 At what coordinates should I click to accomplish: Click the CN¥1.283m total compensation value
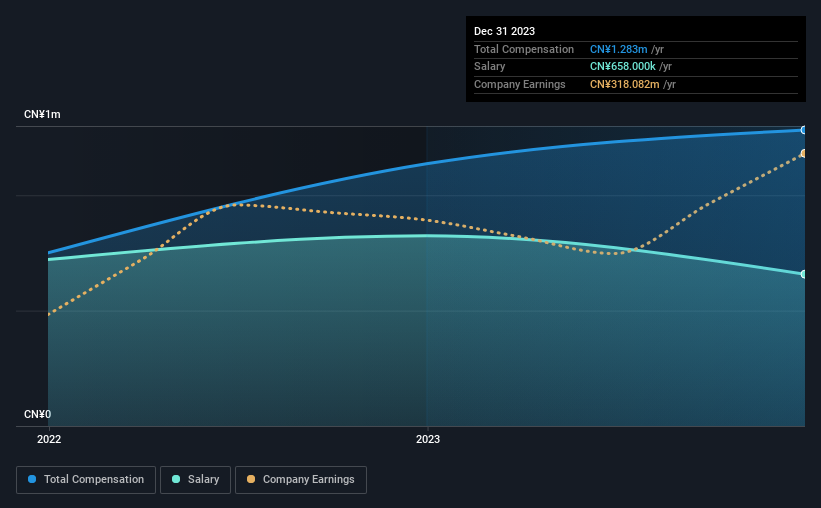click(618, 49)
